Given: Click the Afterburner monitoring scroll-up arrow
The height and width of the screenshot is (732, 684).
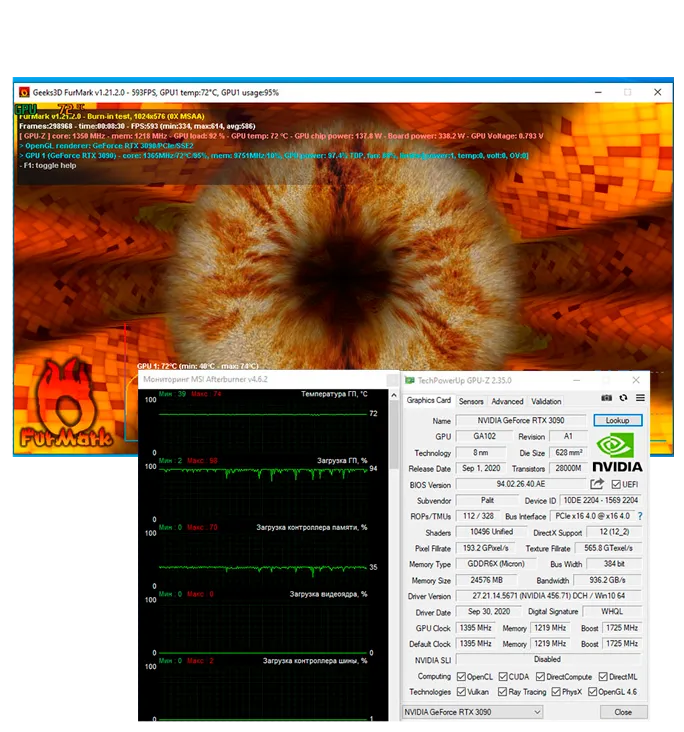Looking at the screenshot, I should (393, 395).
